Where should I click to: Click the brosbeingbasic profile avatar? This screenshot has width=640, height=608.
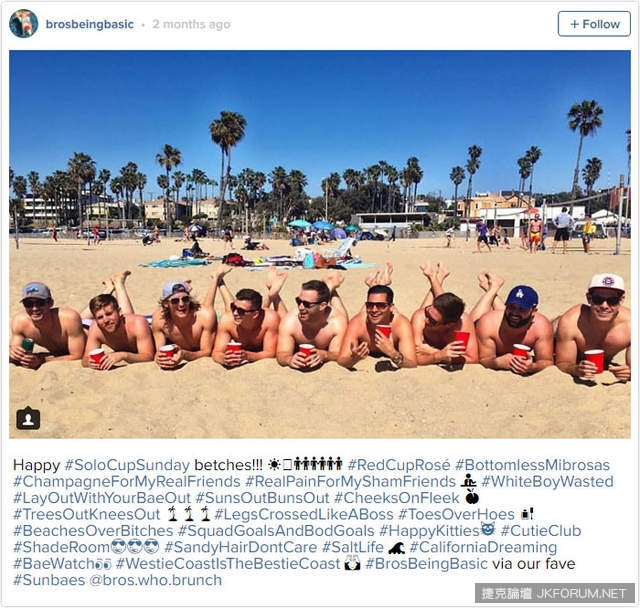24,24
